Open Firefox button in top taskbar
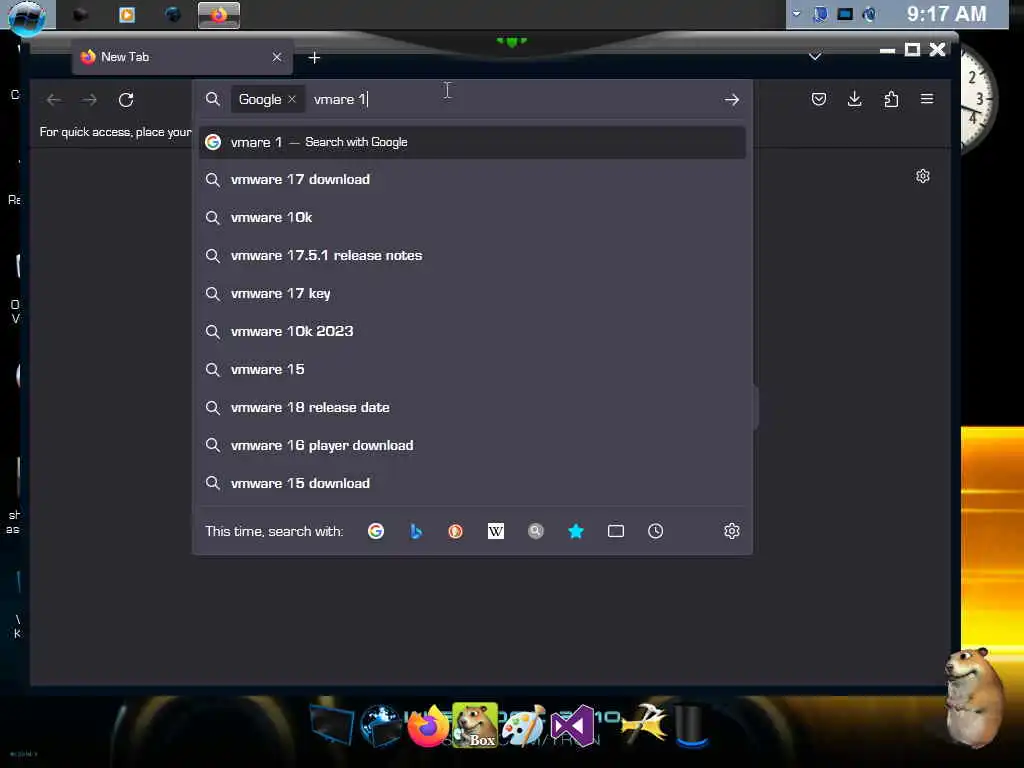 pyautogui.click(x=219, y=14)
